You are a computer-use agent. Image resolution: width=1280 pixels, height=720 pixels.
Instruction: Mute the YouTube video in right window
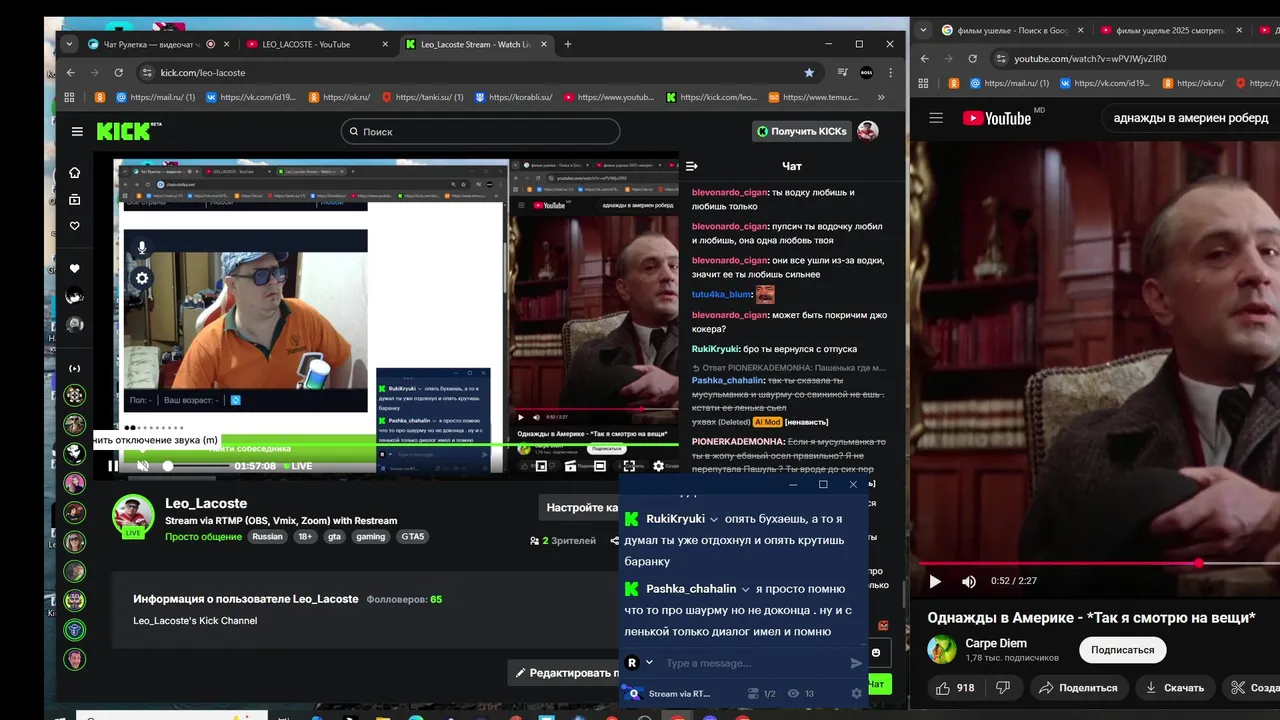tap(969, 581)
